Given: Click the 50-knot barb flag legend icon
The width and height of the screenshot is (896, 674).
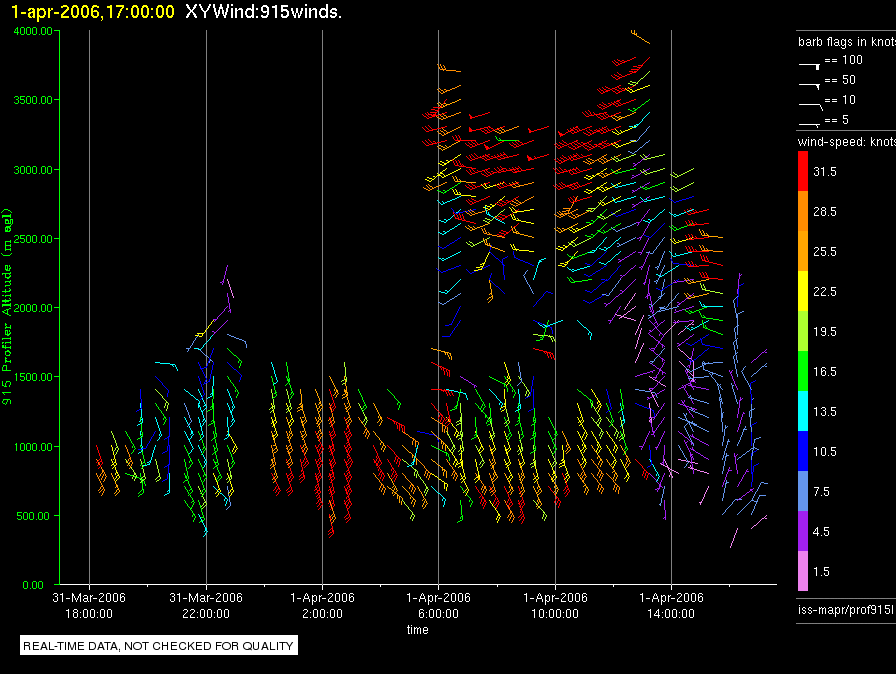Looking at the screenshot, I should click(x=810, y=86).
